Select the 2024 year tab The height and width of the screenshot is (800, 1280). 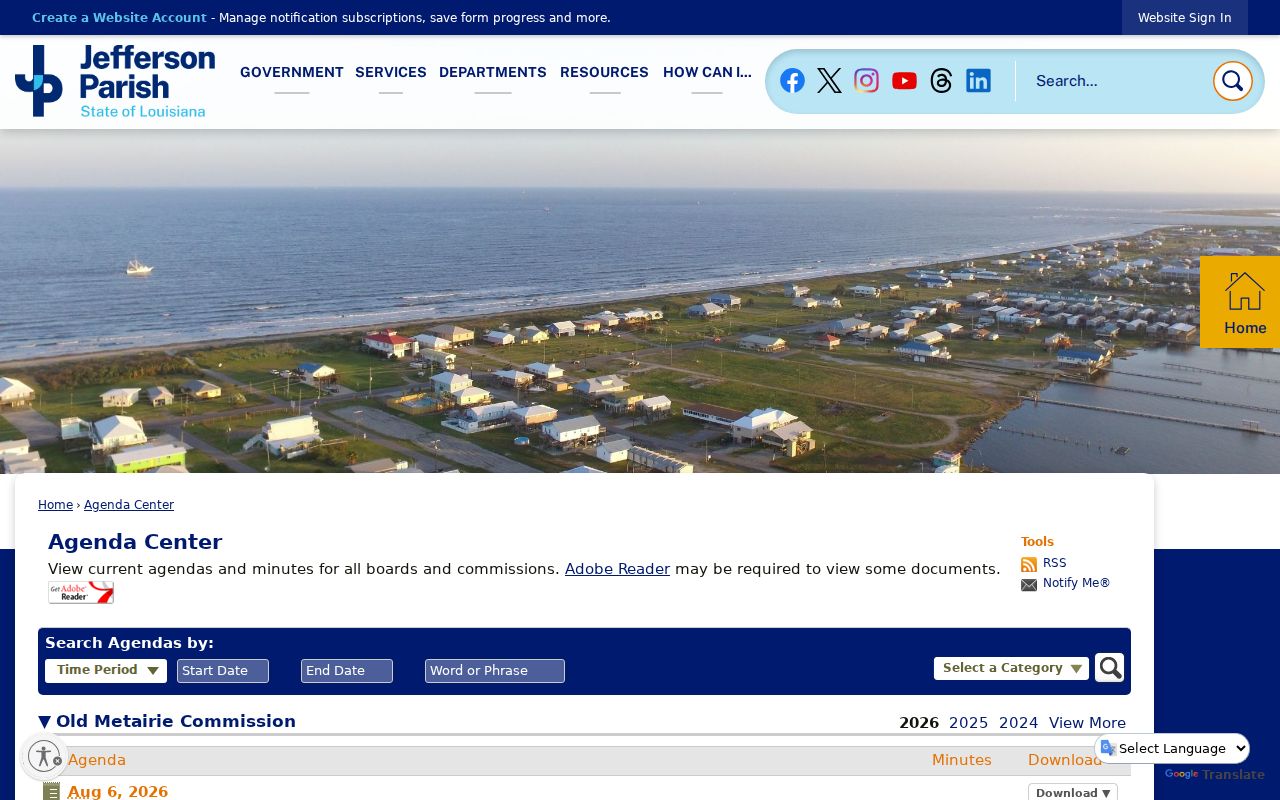pyautogui.click(x=1018, y=723)
